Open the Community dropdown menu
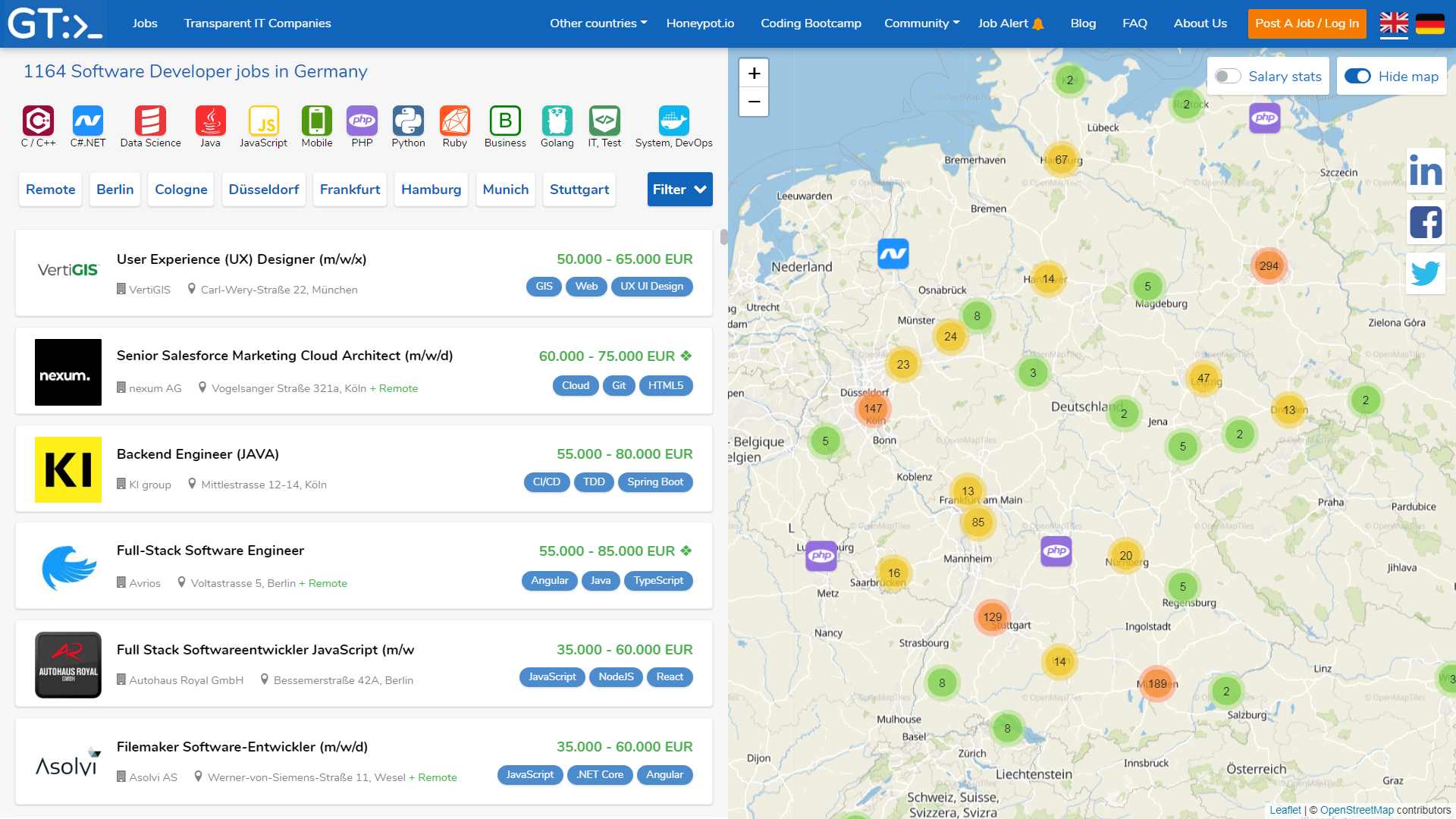 pos(921,24)
